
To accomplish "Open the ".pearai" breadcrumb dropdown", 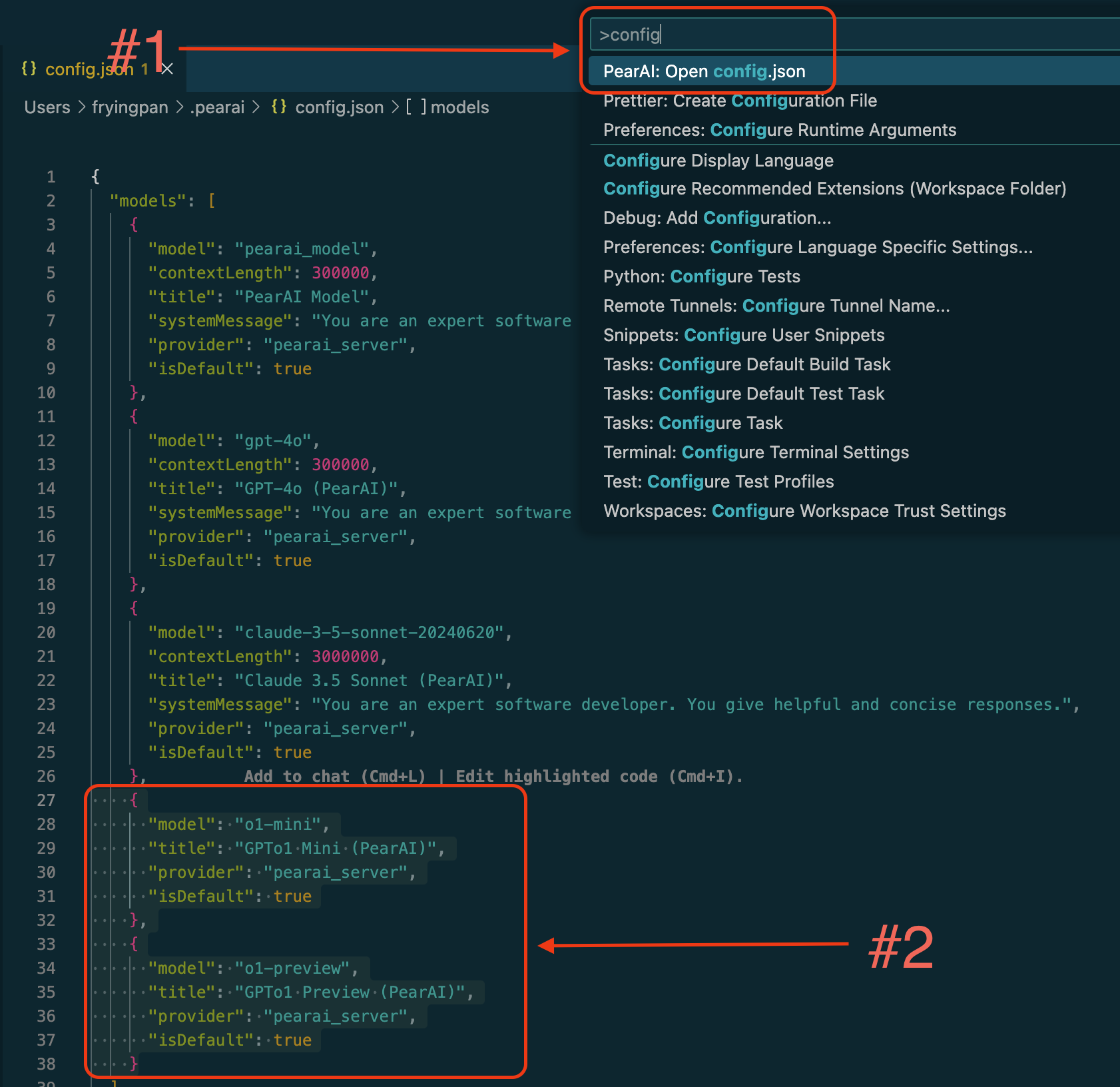I will [218, 107].
